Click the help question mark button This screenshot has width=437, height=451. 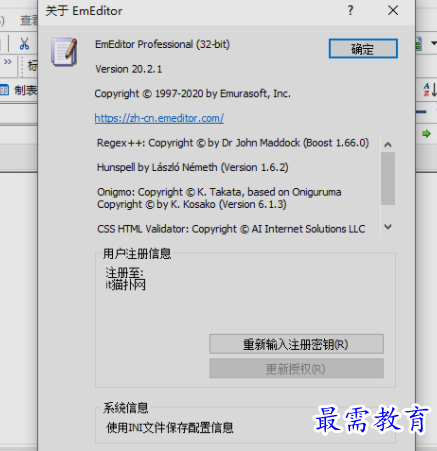click(350, 10)
